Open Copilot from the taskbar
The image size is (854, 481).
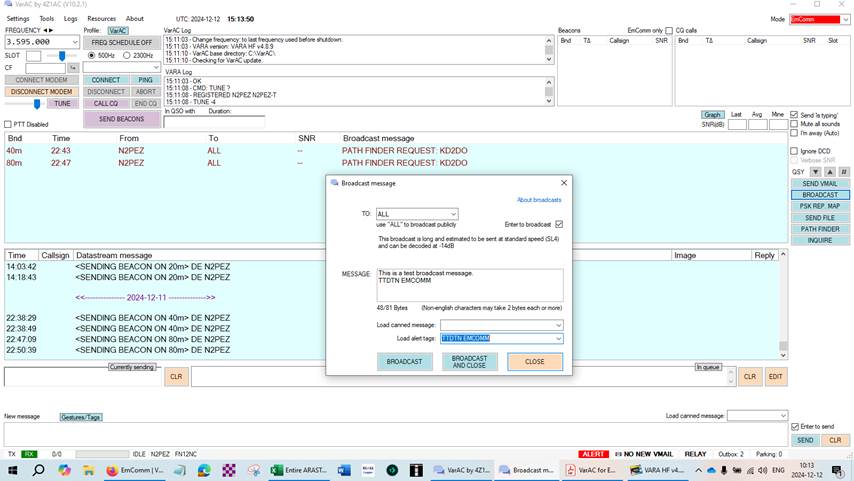pyautogui.click(x=64, y=470)
